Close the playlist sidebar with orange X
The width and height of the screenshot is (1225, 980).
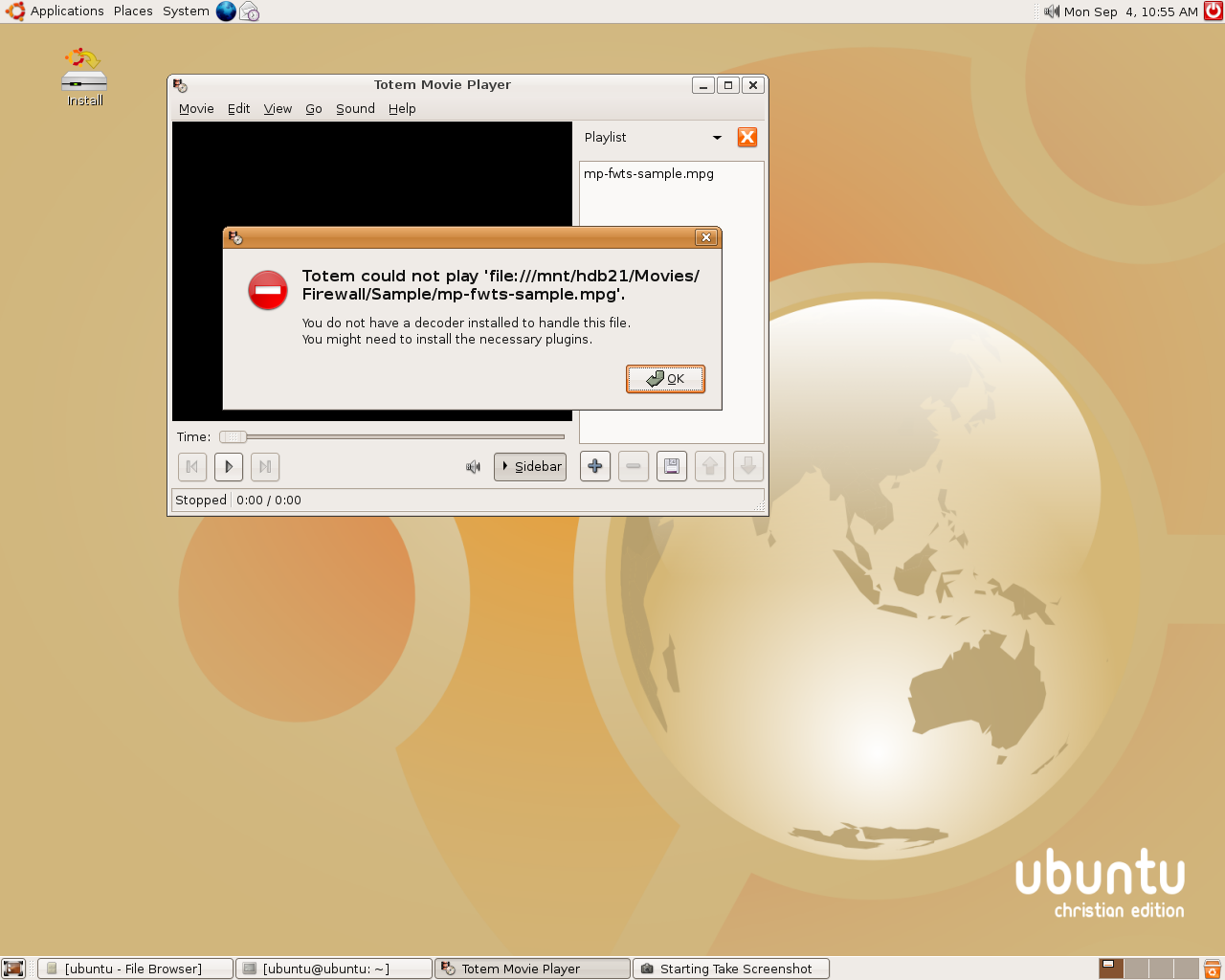coord(747,137)
